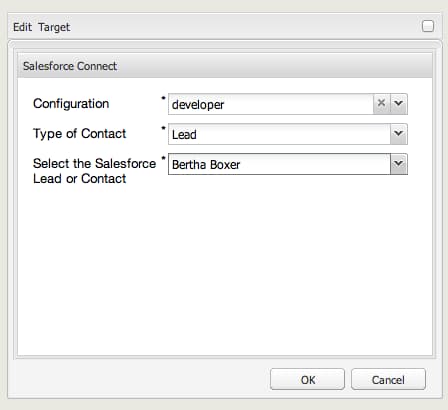This screenshot has height=410, width=448.
Task: Click the Edit Target dialog title
Action: pos(42,27)
